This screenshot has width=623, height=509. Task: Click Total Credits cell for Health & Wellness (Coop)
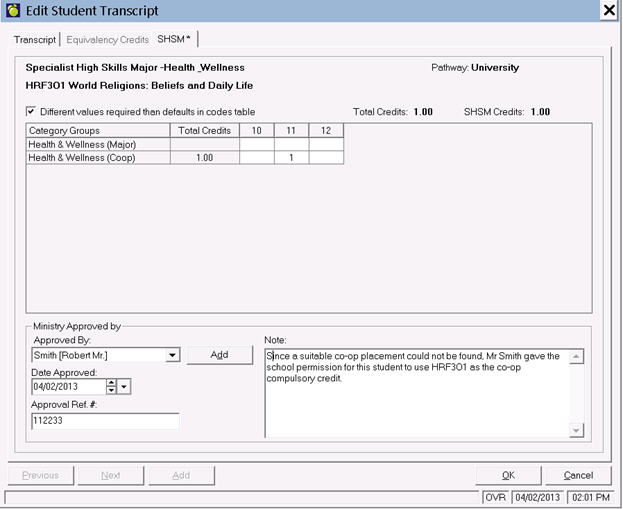point(204,158)
